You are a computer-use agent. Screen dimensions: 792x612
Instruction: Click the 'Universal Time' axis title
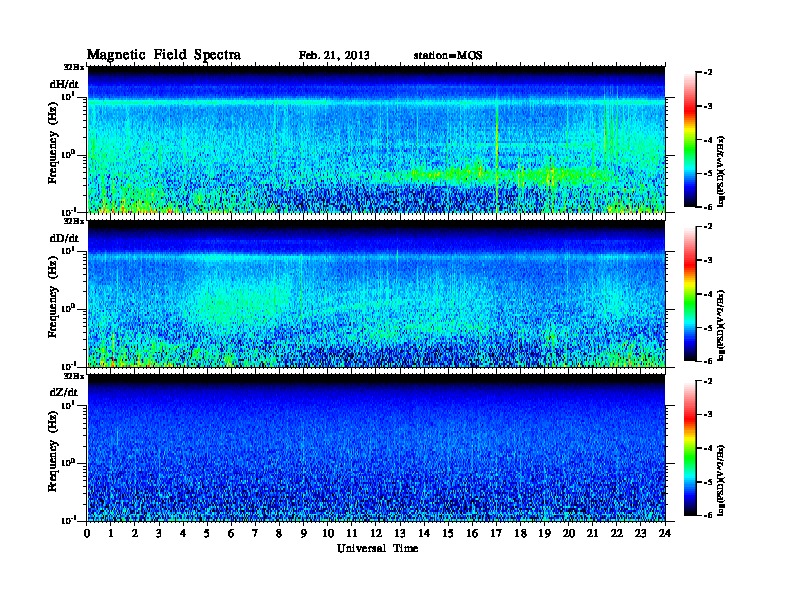coord(377,548)
